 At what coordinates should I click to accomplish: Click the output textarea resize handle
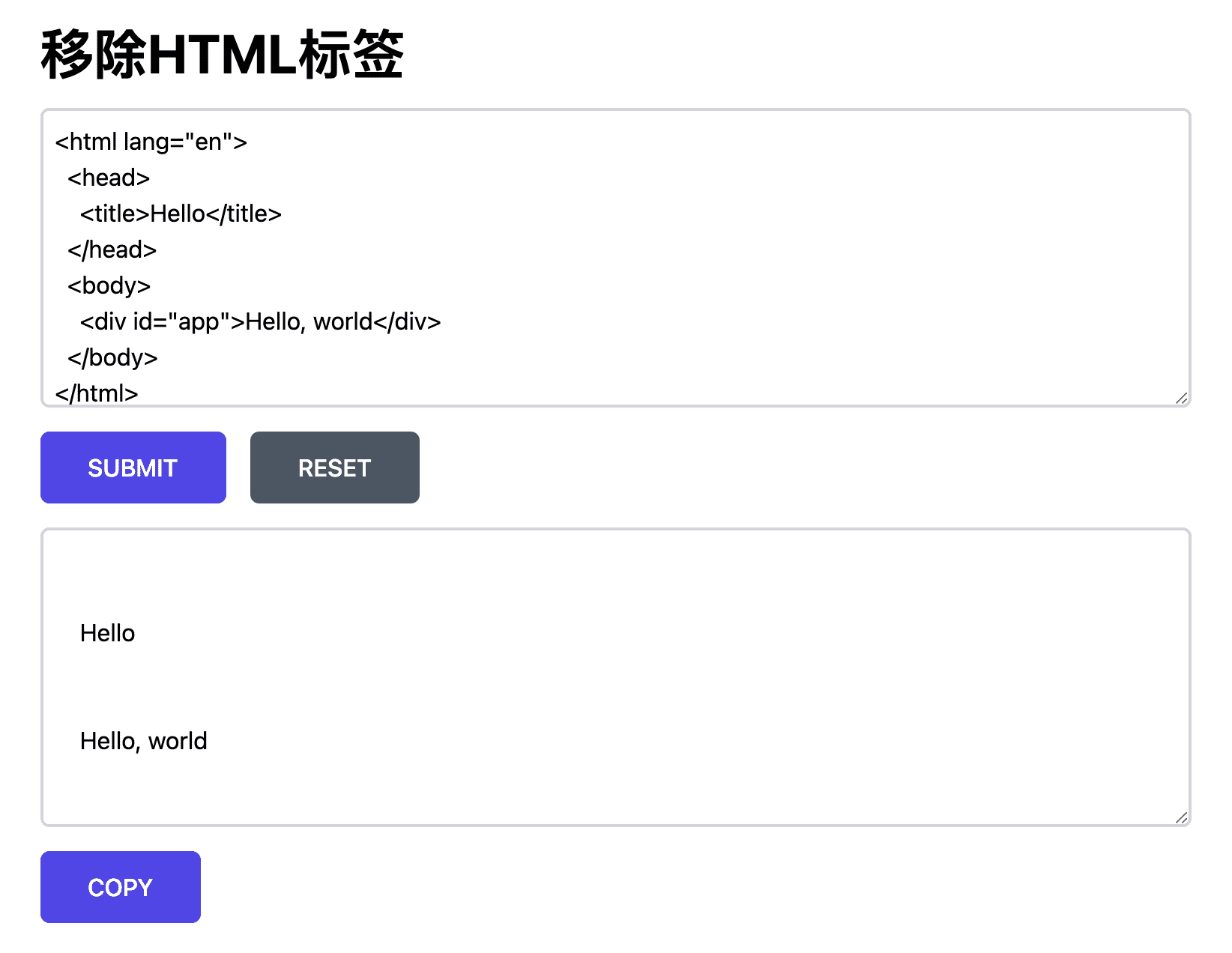pyautogui.click(x=1181, y=817)
